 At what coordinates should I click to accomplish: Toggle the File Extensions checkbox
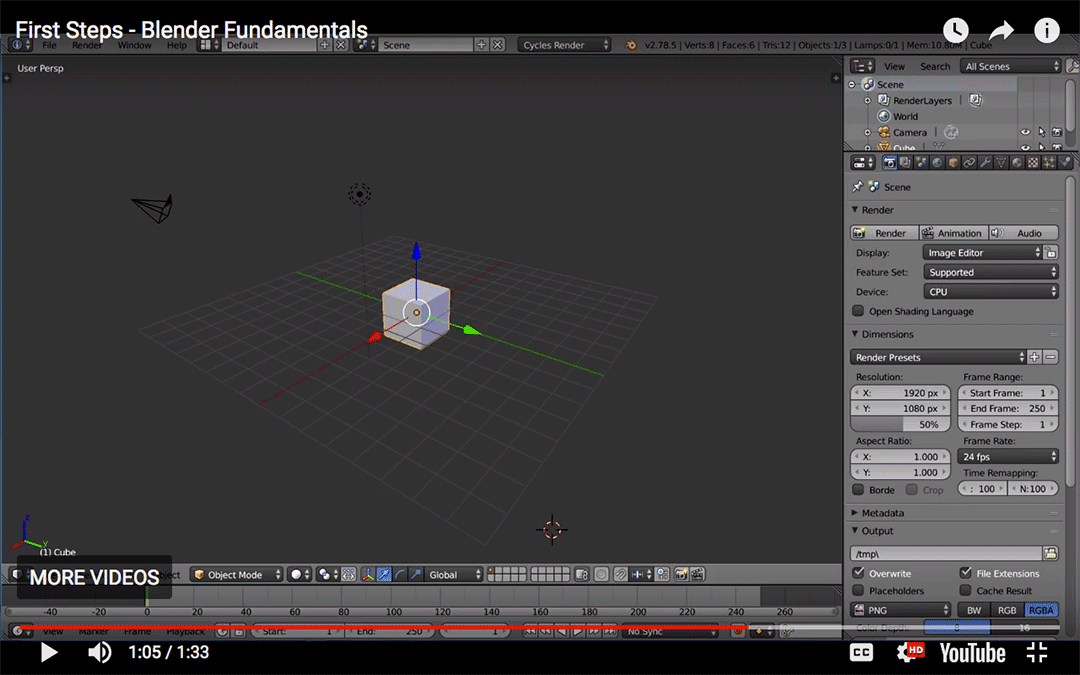pyautogui.click(x=966, y=572)
